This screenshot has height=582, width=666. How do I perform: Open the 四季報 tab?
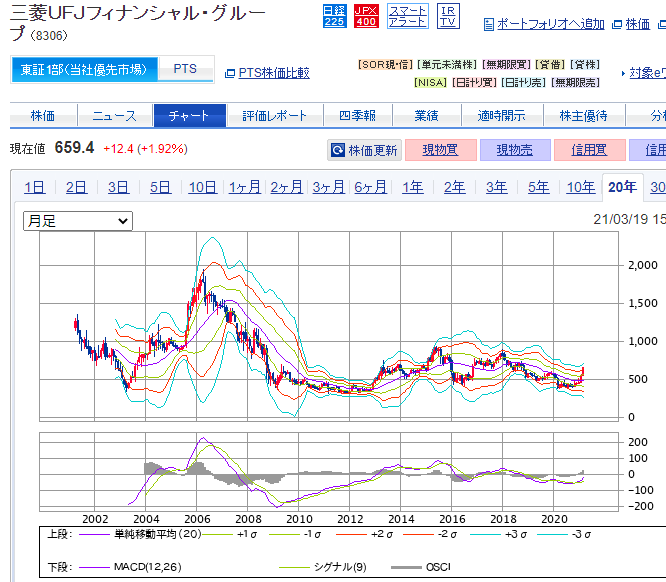click(x=357, y=116)
